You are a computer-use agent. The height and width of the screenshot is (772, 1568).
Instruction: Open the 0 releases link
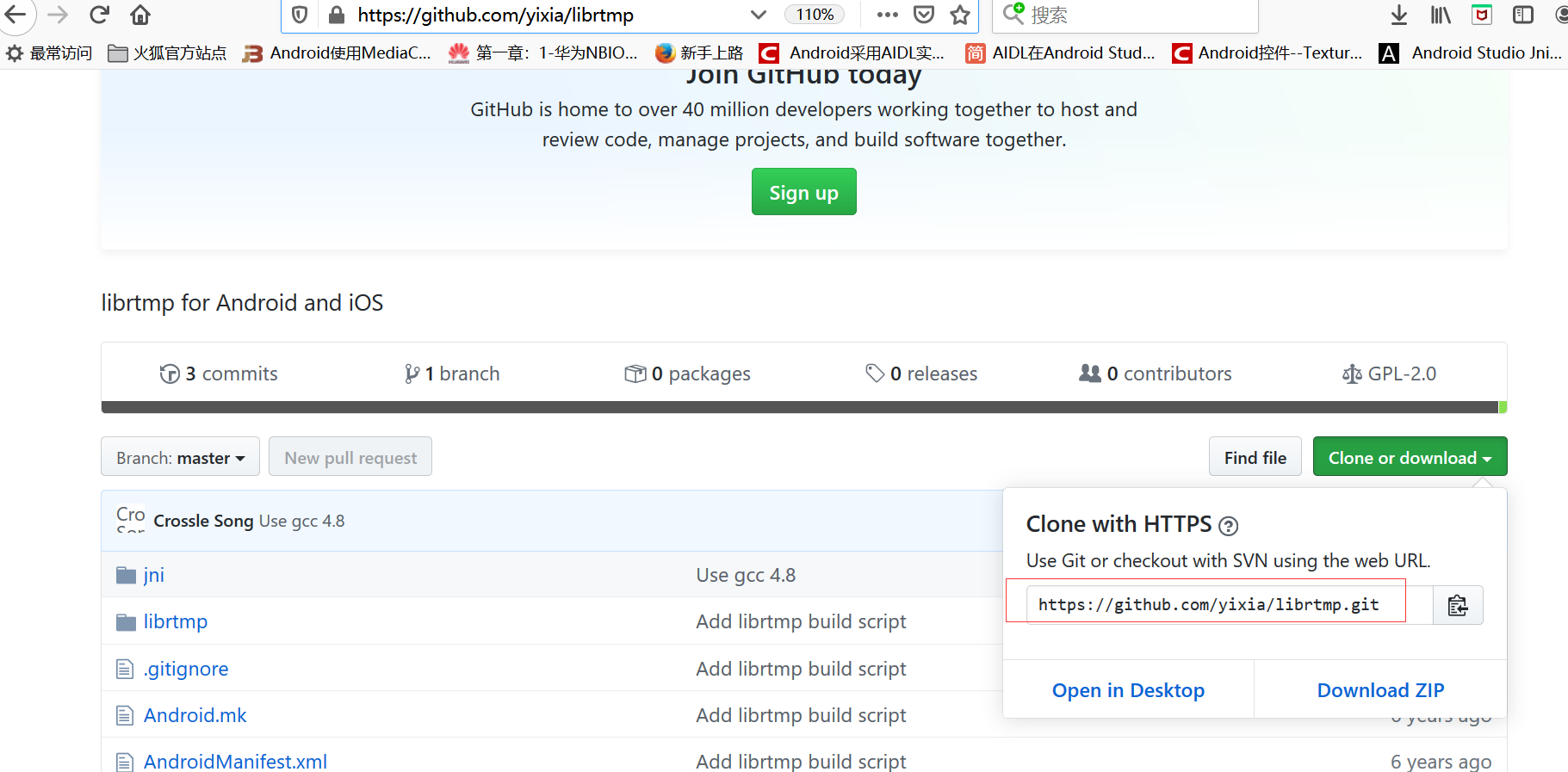pyautogui.click(x=921, y=374)
